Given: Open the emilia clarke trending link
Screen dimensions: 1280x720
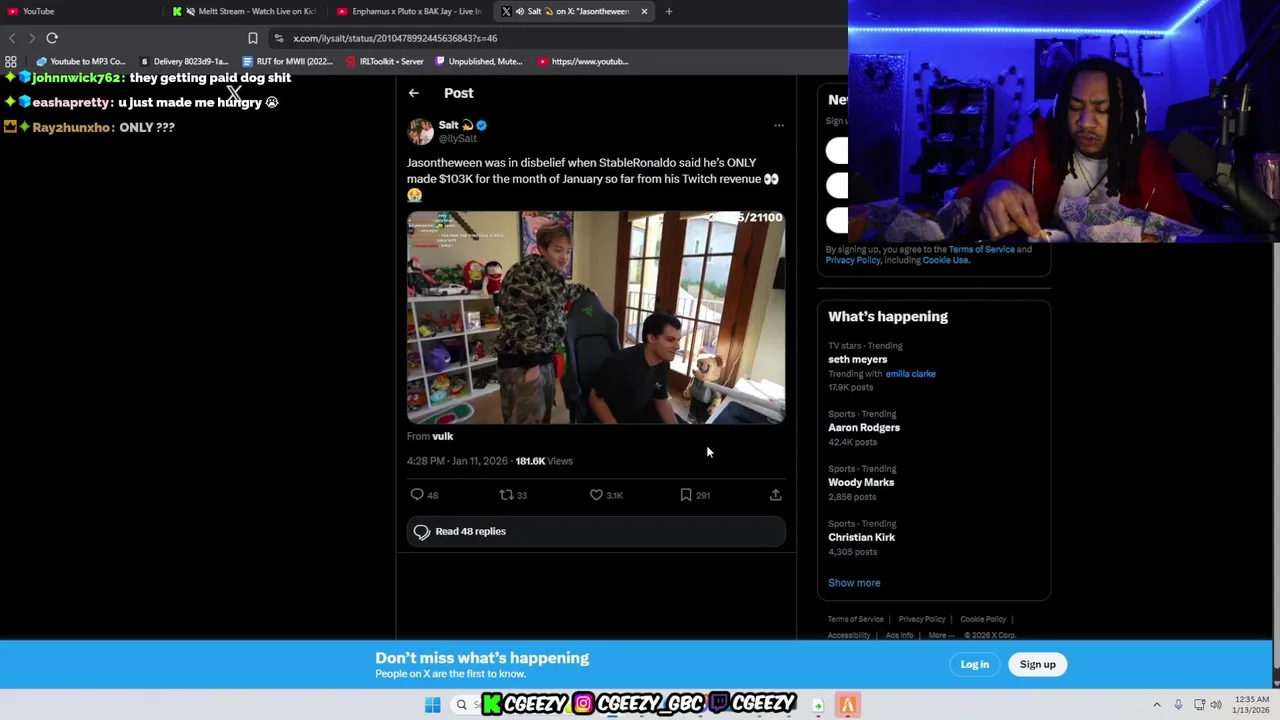Looking at the screenshot, I should [x=910, y=374].
